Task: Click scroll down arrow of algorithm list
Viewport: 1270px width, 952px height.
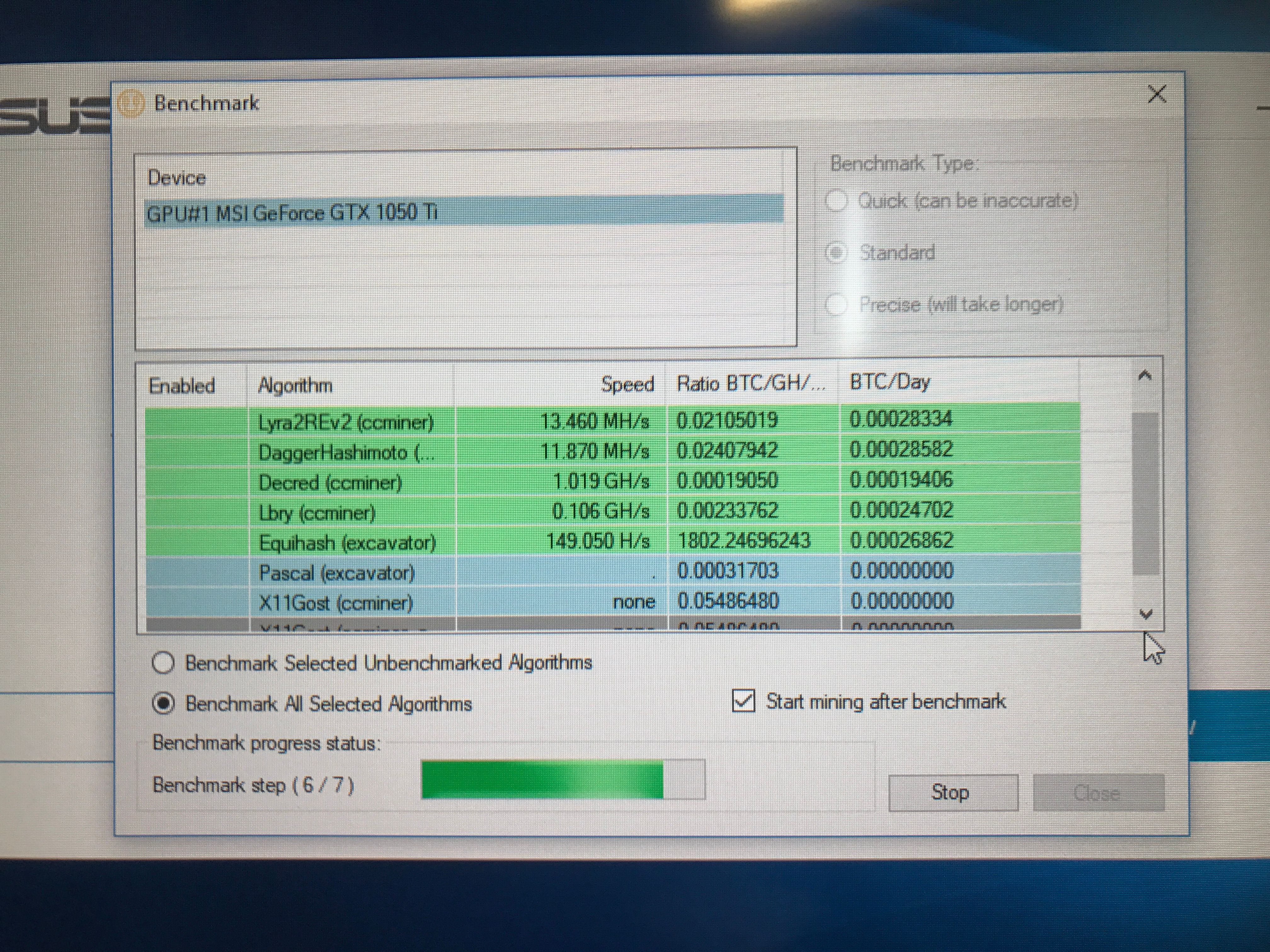Action: 1145,615
